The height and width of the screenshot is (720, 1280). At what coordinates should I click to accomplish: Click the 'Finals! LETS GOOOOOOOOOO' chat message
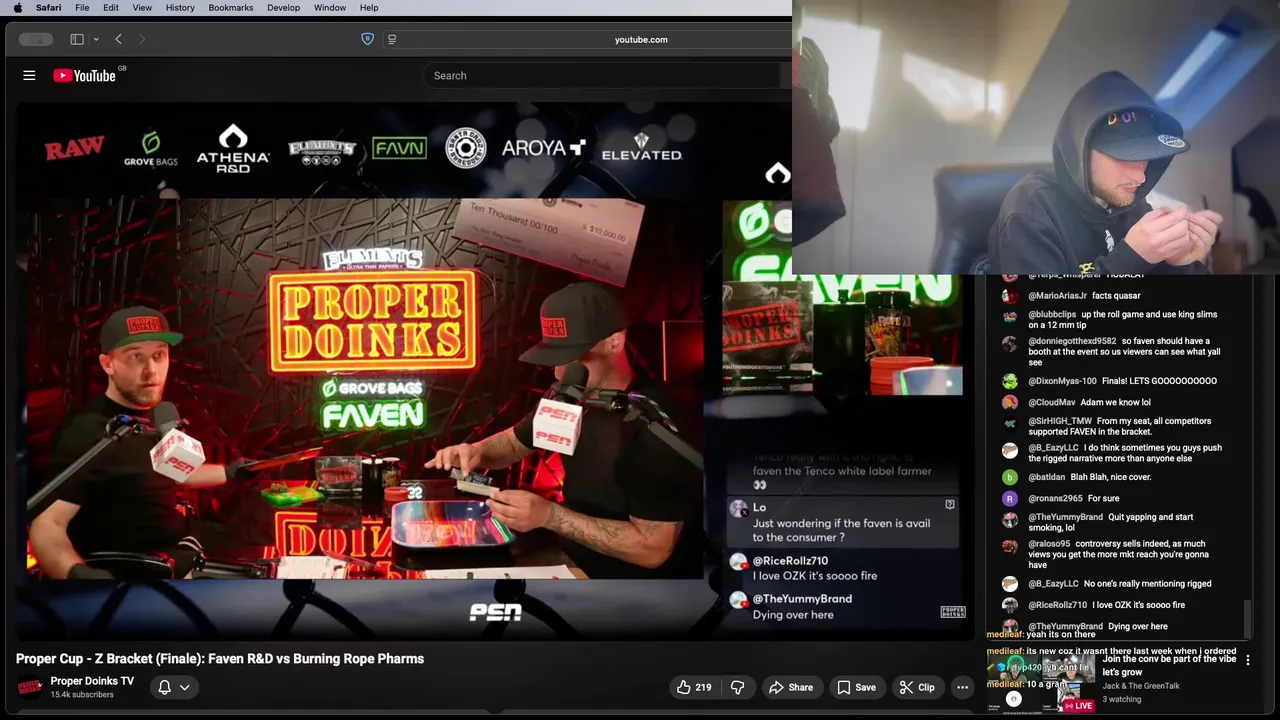[1159, 381]
